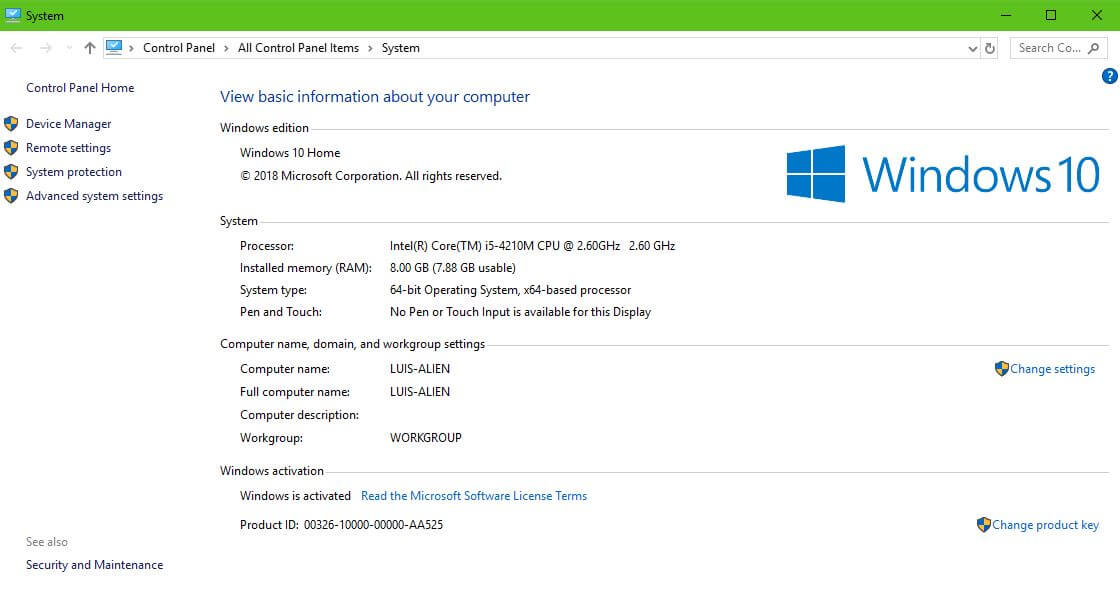Click the shield icon next to Change settings

pos(1001,368)
